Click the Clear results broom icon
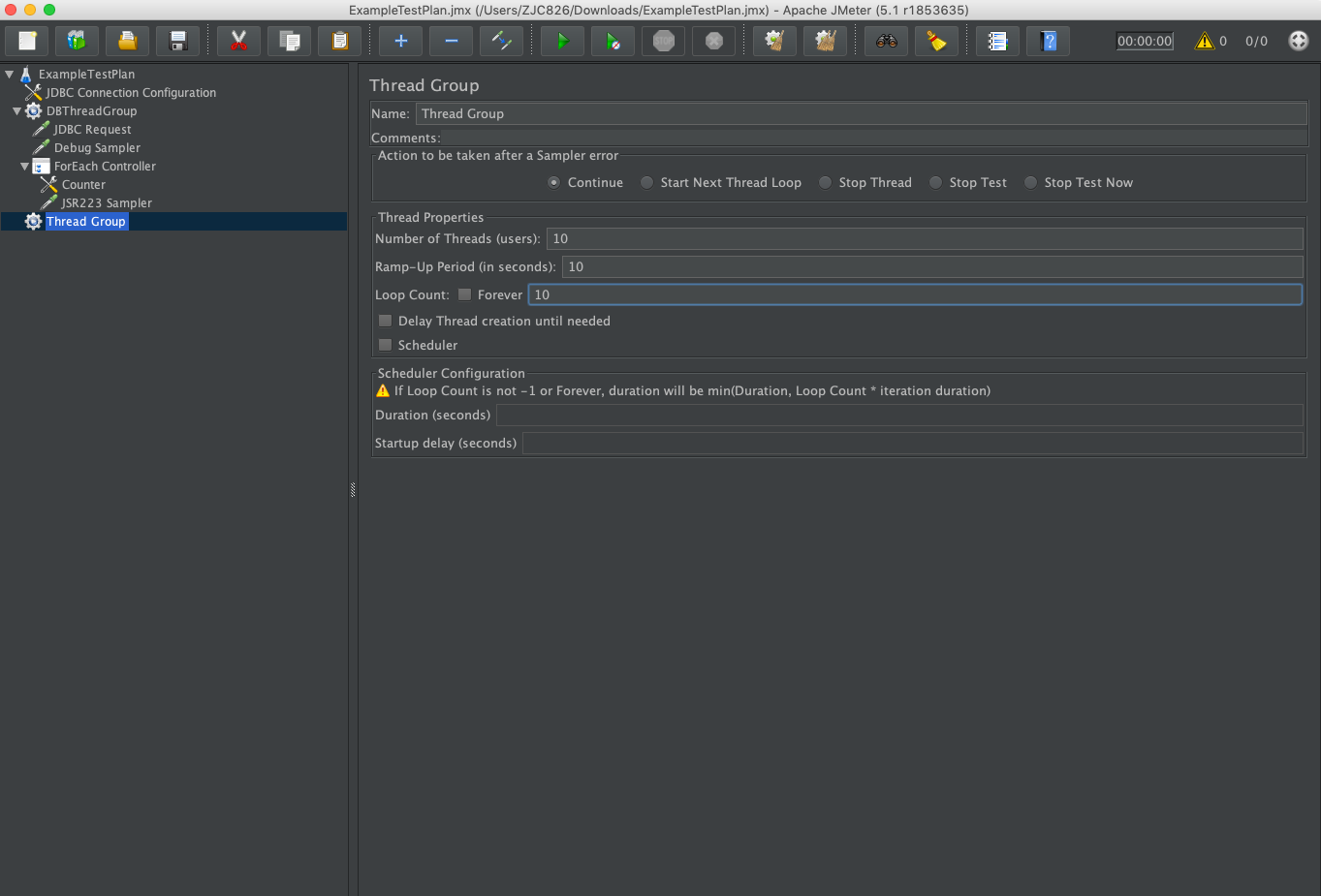Viewport: 1321px width, 896px height. [x=774, y=41]
